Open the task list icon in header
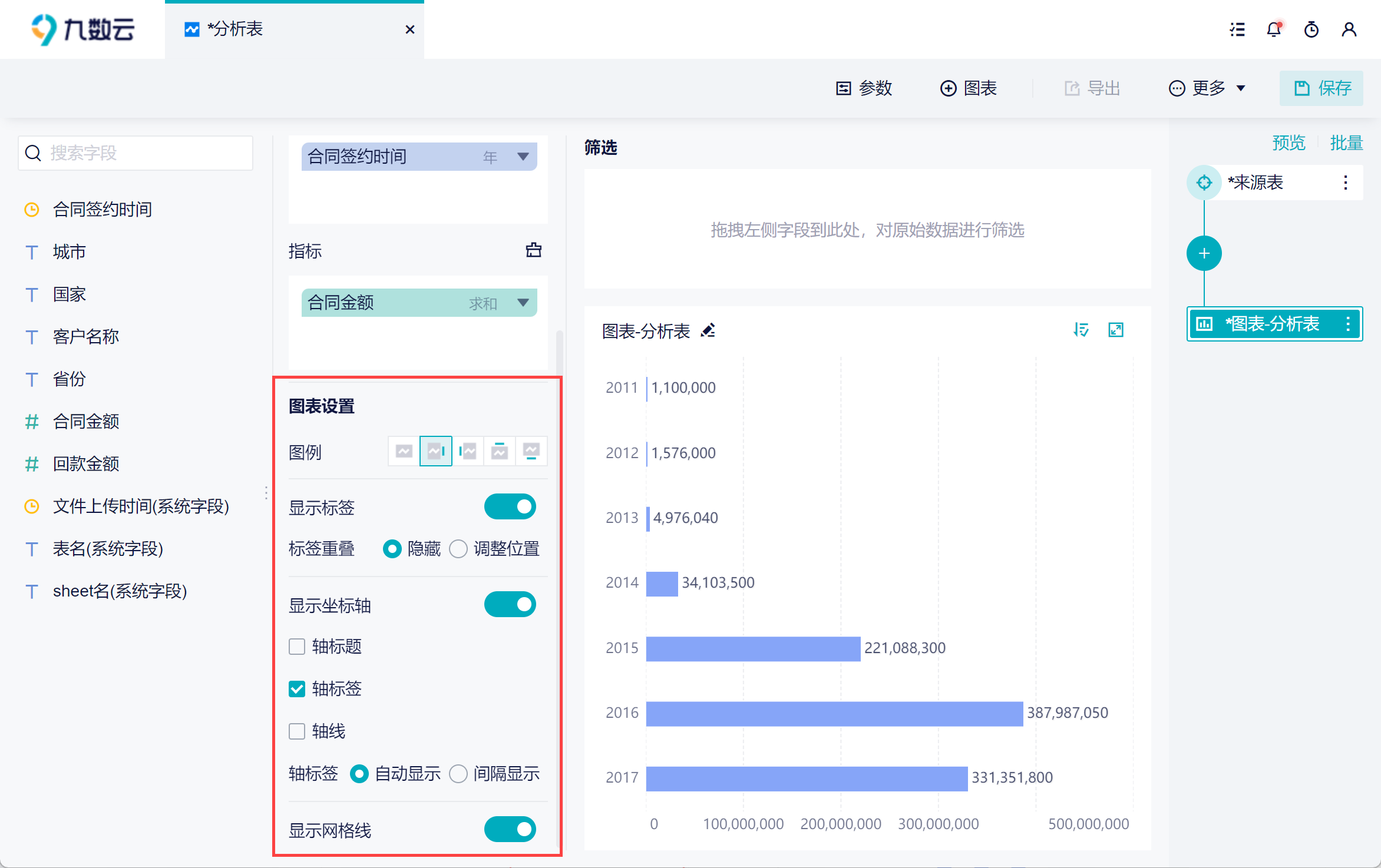The height and width of the screenshot is (868, 1381). (1237, 29)
